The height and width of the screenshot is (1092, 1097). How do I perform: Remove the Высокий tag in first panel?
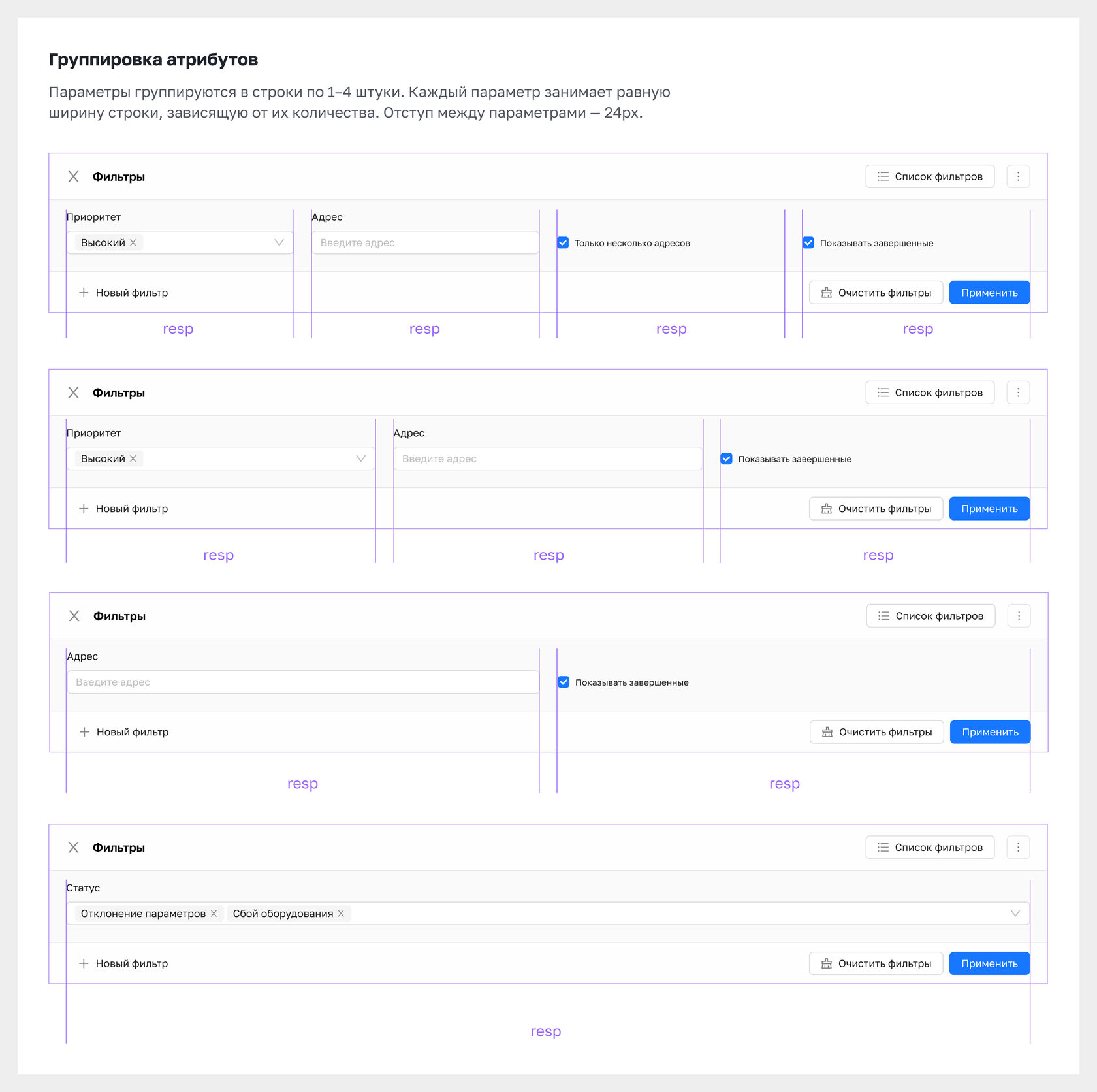tap(133, 242)
